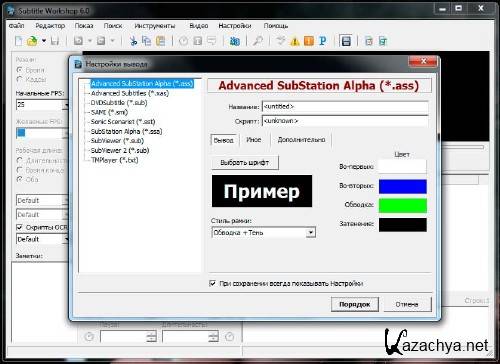
Task: Open the Инструменты menu
Action: pyautogui.click(x=155, y=26)
